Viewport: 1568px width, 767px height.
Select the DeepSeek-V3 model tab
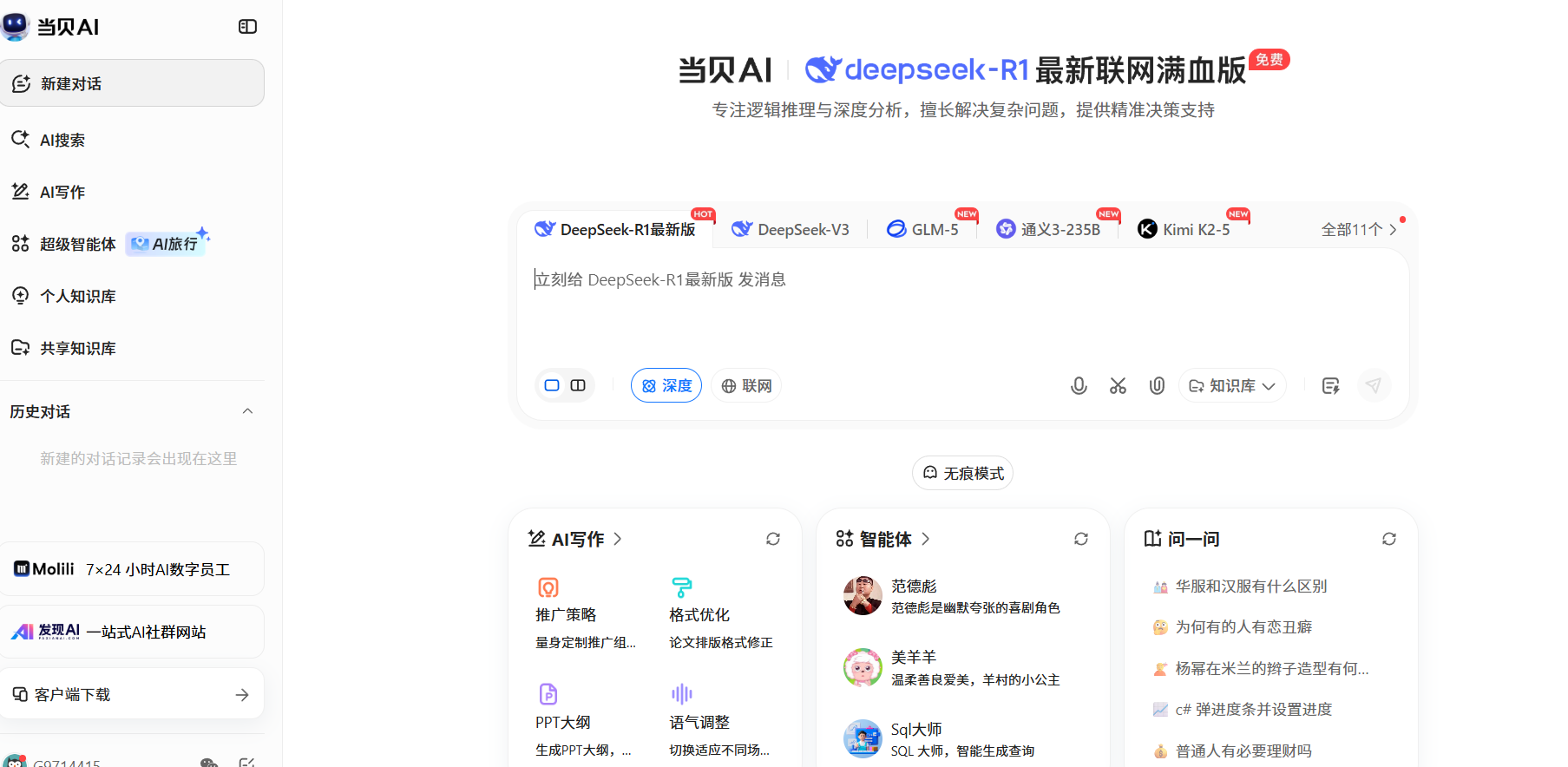click(791, 229)
